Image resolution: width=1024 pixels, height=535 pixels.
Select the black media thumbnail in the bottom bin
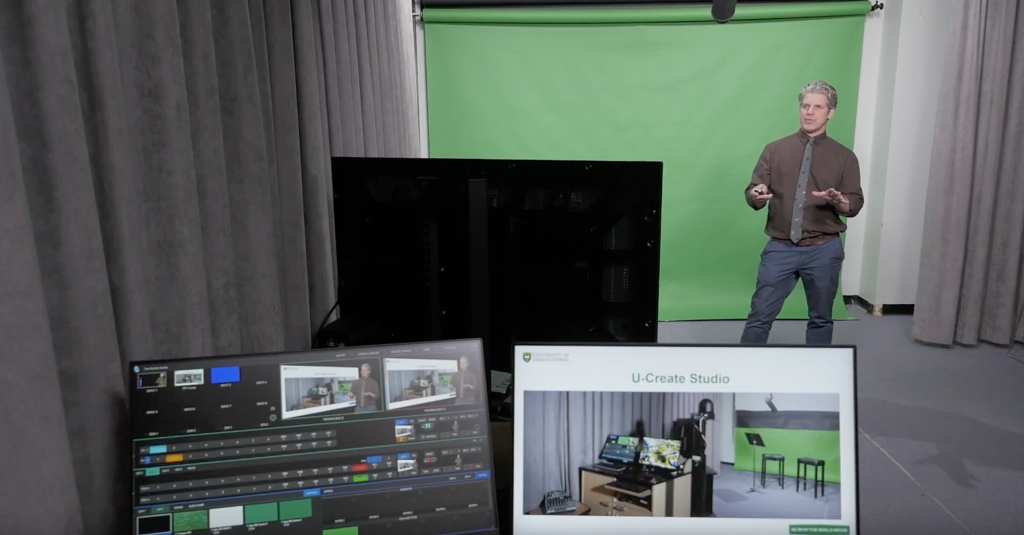(155, 524)
